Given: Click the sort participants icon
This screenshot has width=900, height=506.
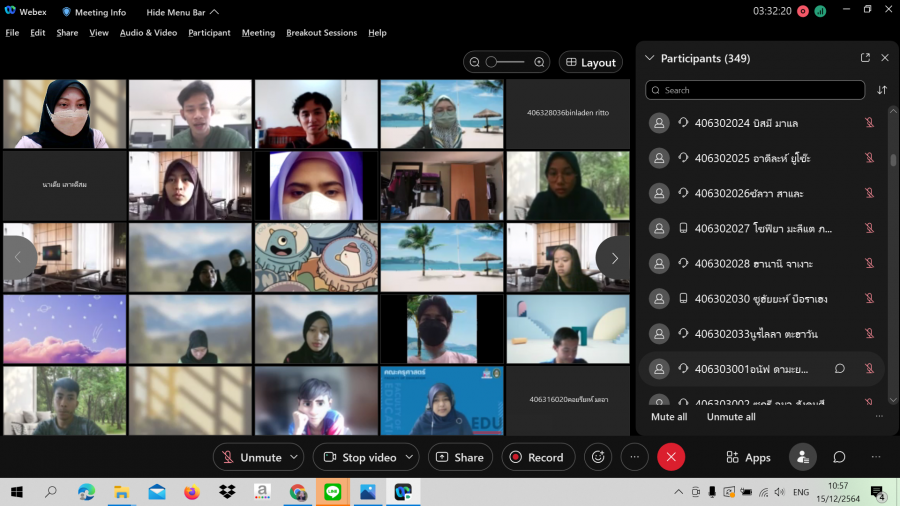Looking at the screenshot, I should (x=882, y=90).
